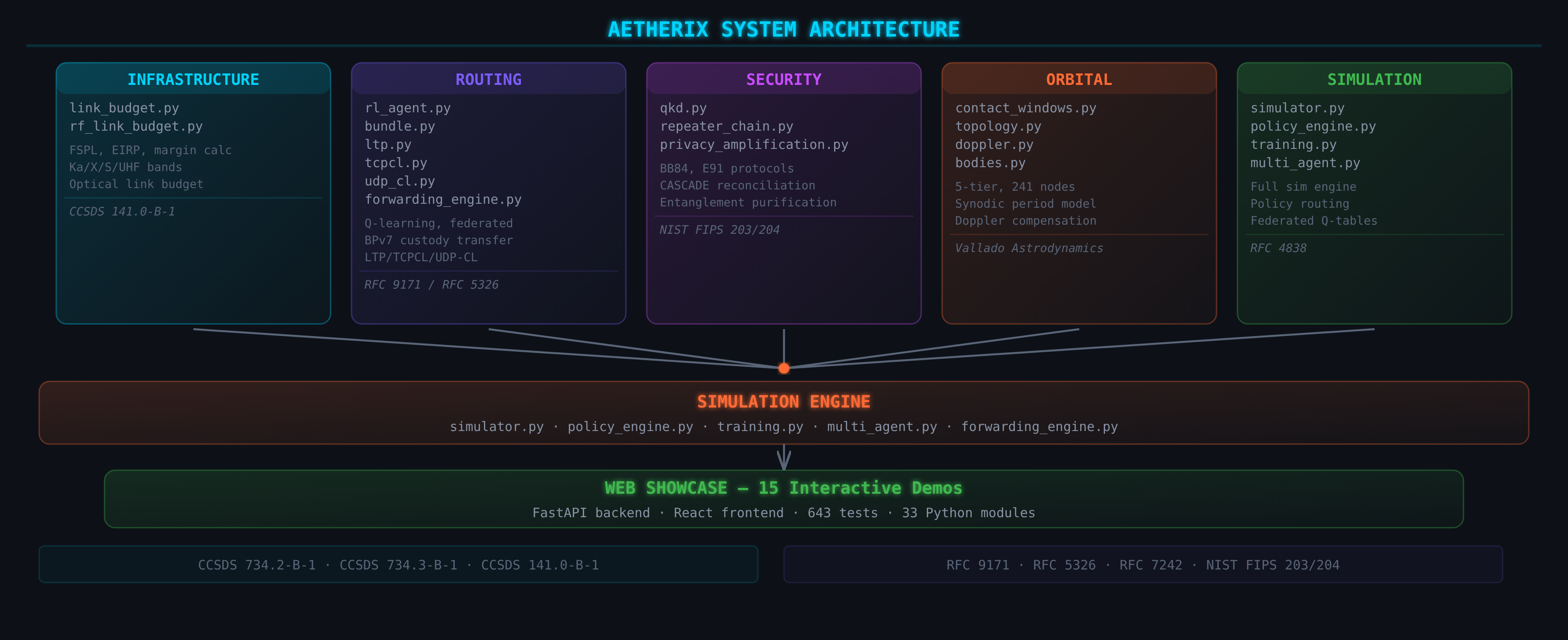1568x640 pixels.
Task: Click forwarding_engine.py in Simulation Engine bar
Action: click(x=1039, y=427)
